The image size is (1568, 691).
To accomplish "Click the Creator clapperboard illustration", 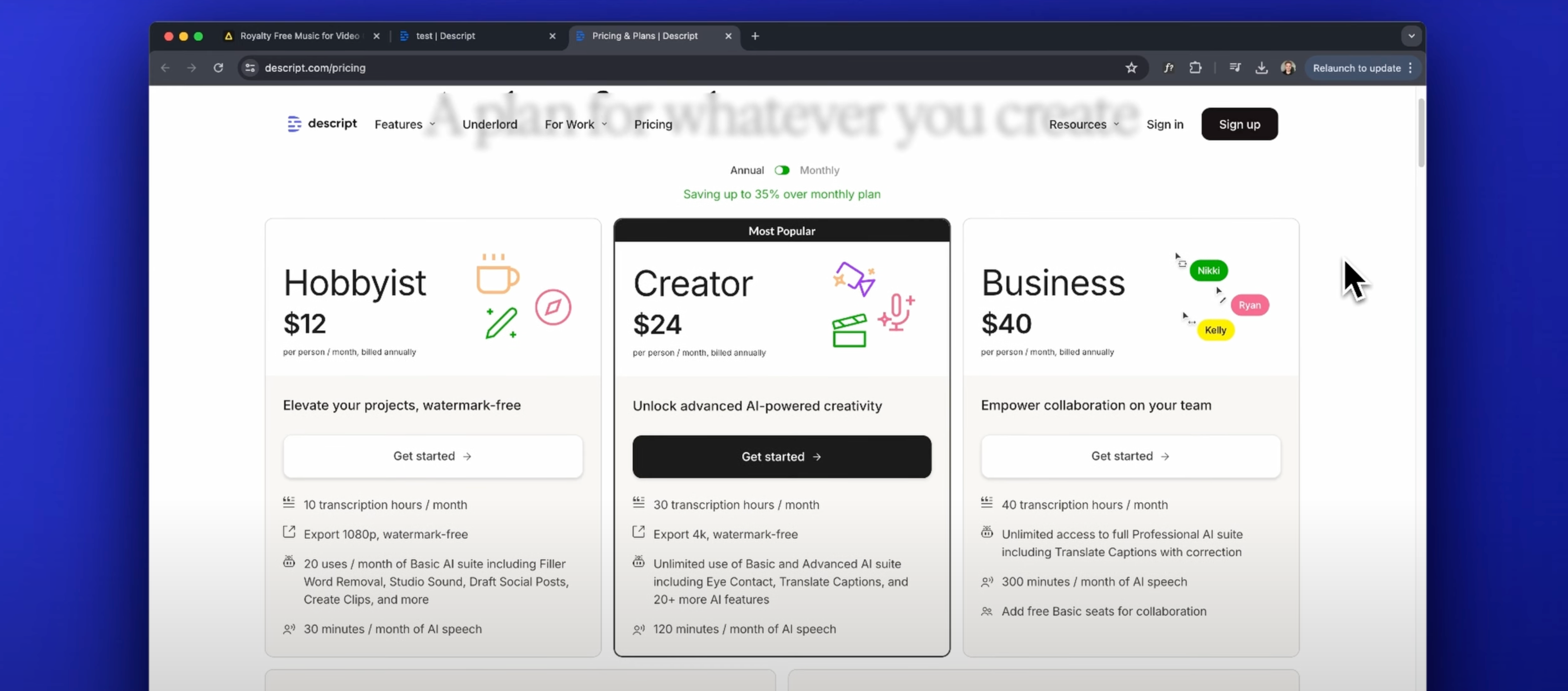I will [849, 331].
